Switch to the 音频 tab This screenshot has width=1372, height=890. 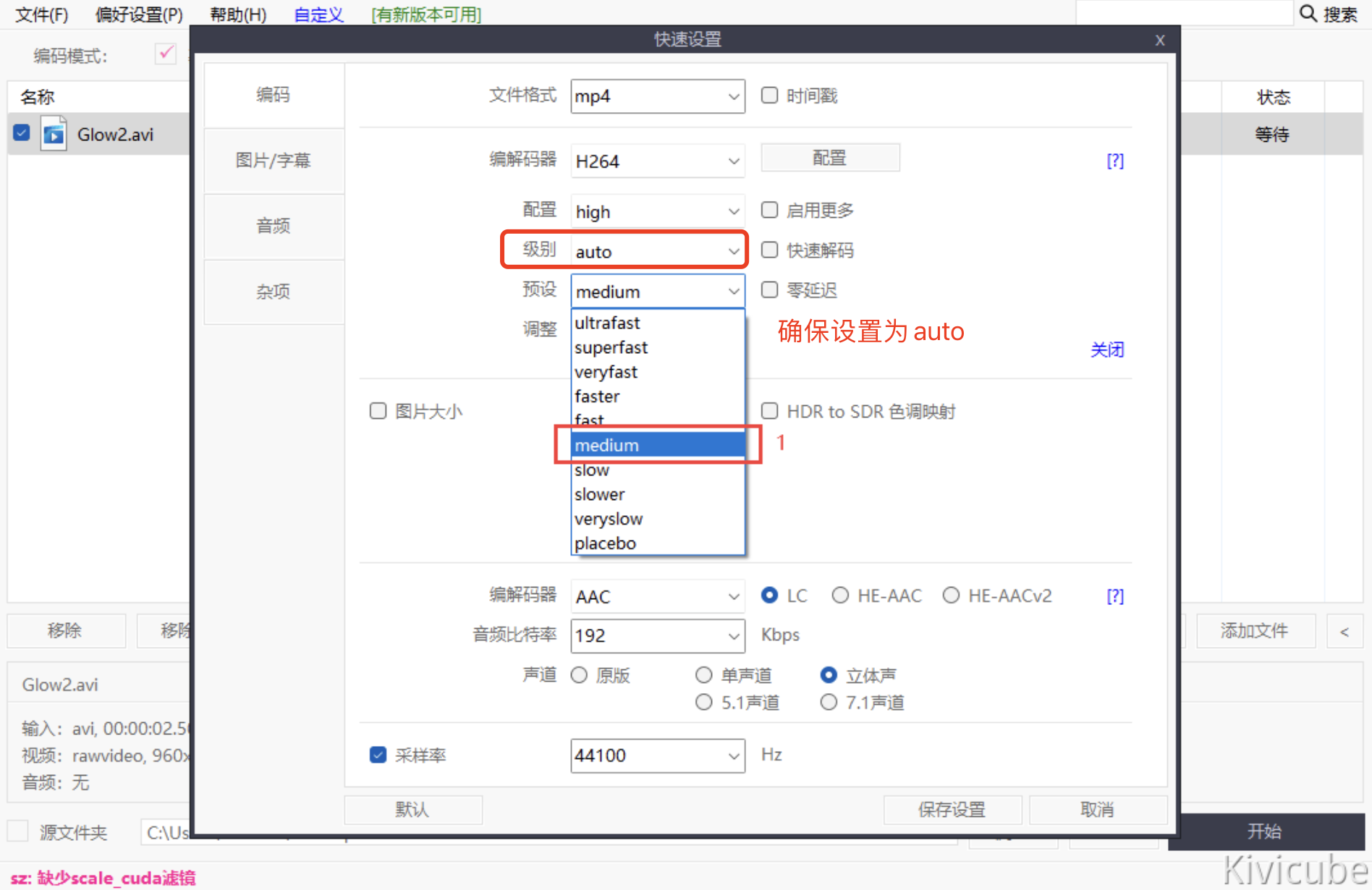(x=274, y=226)
